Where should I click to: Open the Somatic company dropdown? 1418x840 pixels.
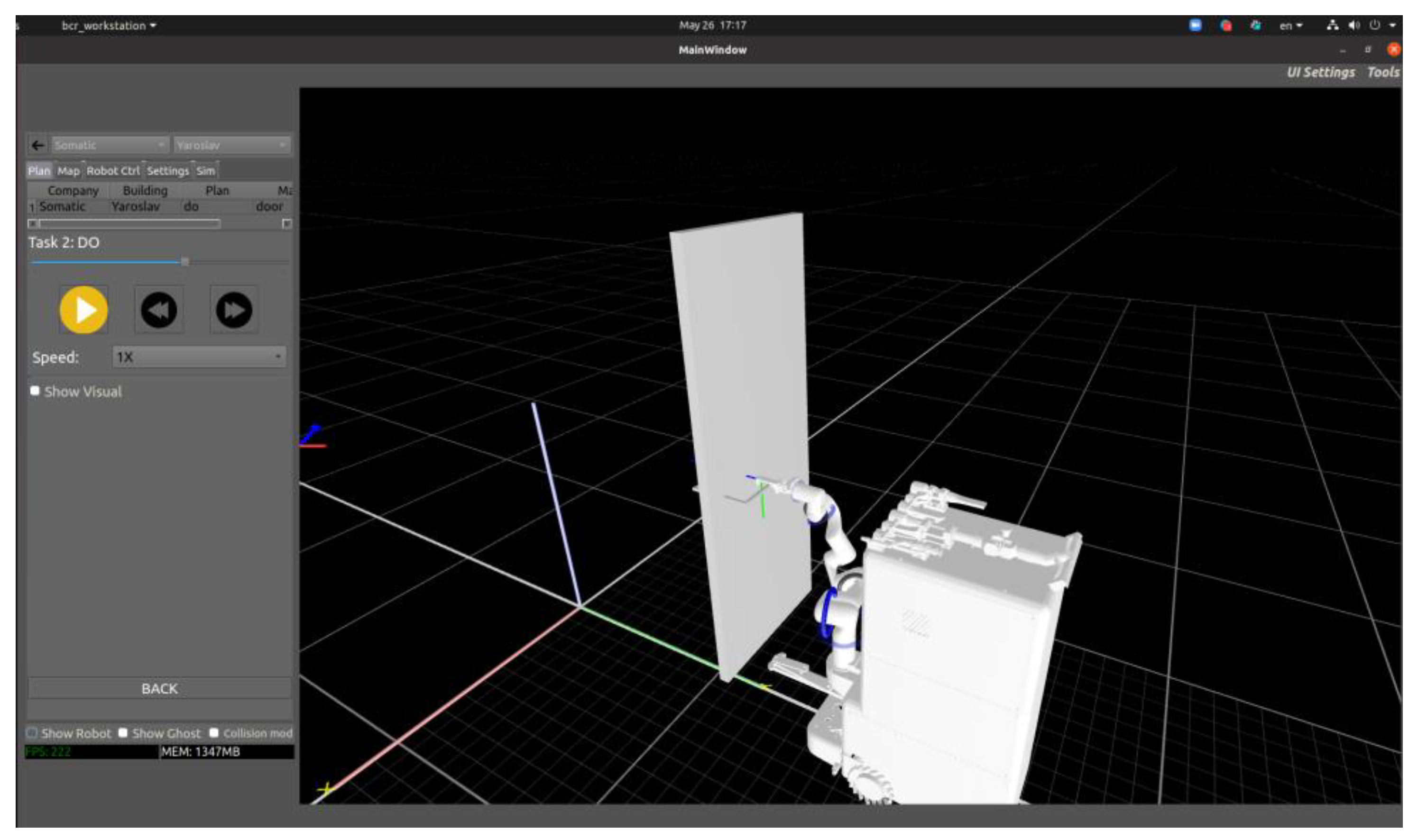click(x=110, y=146)
